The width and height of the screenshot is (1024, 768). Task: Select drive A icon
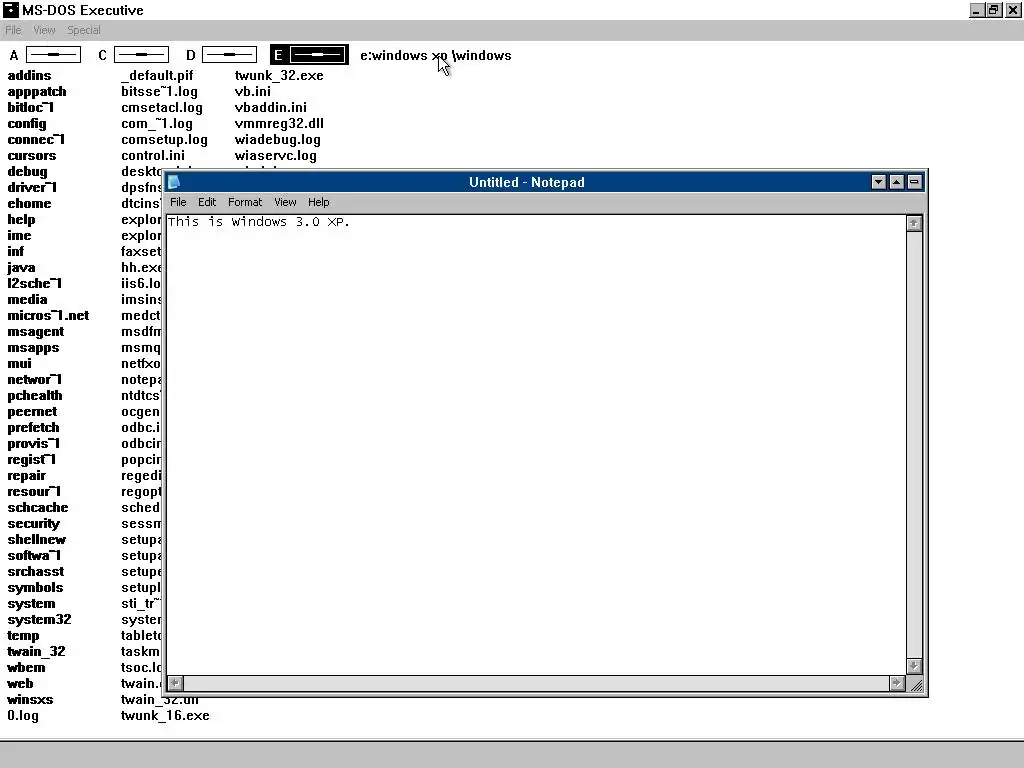point(54,55)
